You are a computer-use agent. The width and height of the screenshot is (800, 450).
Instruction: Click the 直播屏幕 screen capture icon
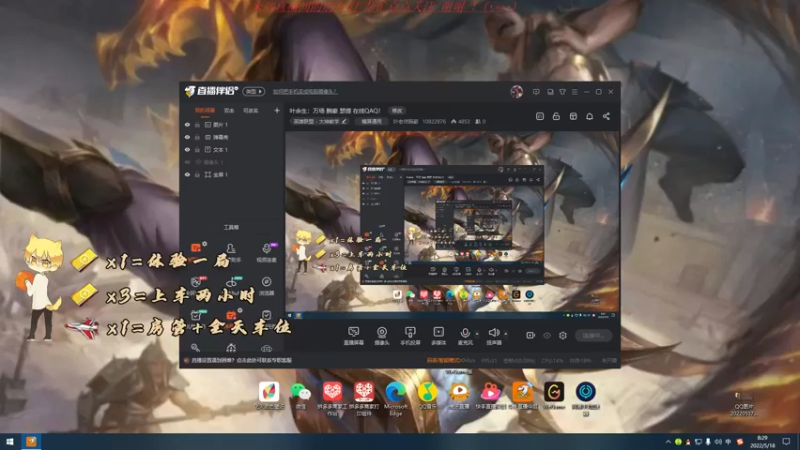(353, 336)
